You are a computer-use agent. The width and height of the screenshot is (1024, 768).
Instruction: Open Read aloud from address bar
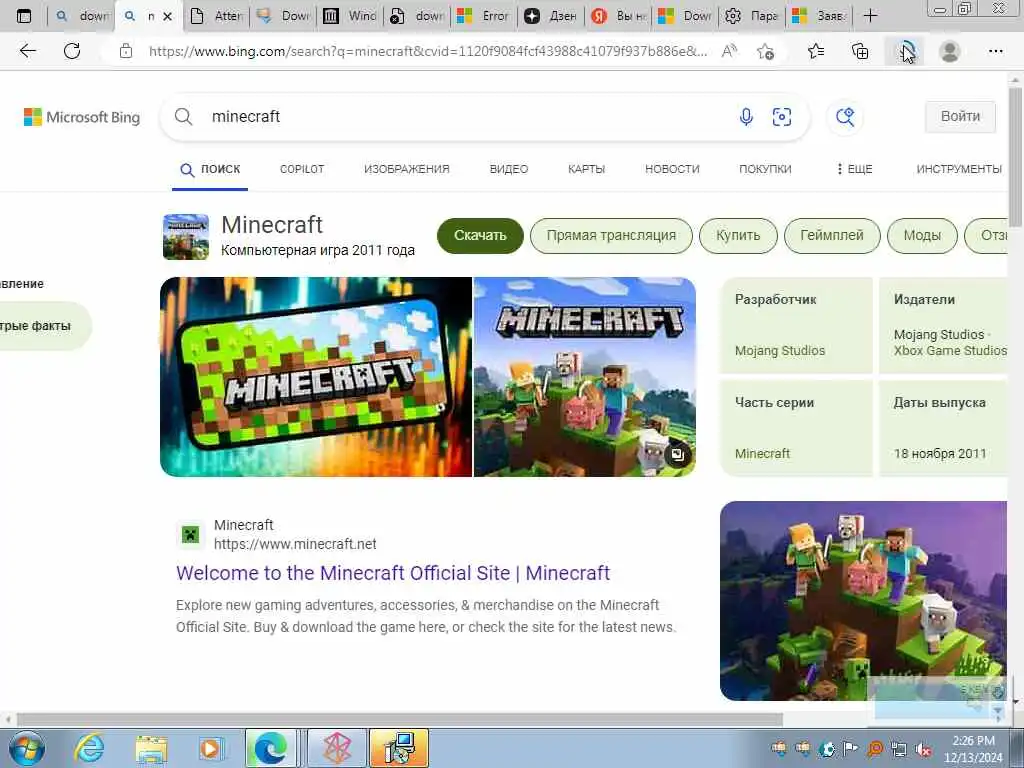pyautogui.click(x=729, y=51)
